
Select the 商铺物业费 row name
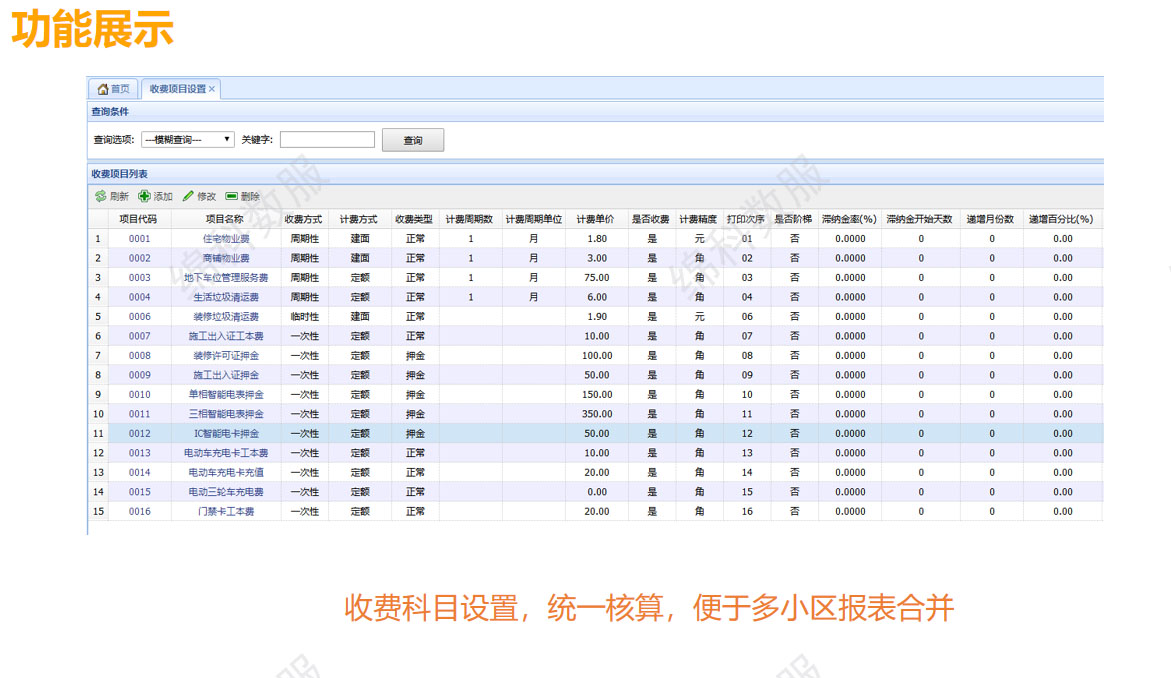click(x=226, y=258)
